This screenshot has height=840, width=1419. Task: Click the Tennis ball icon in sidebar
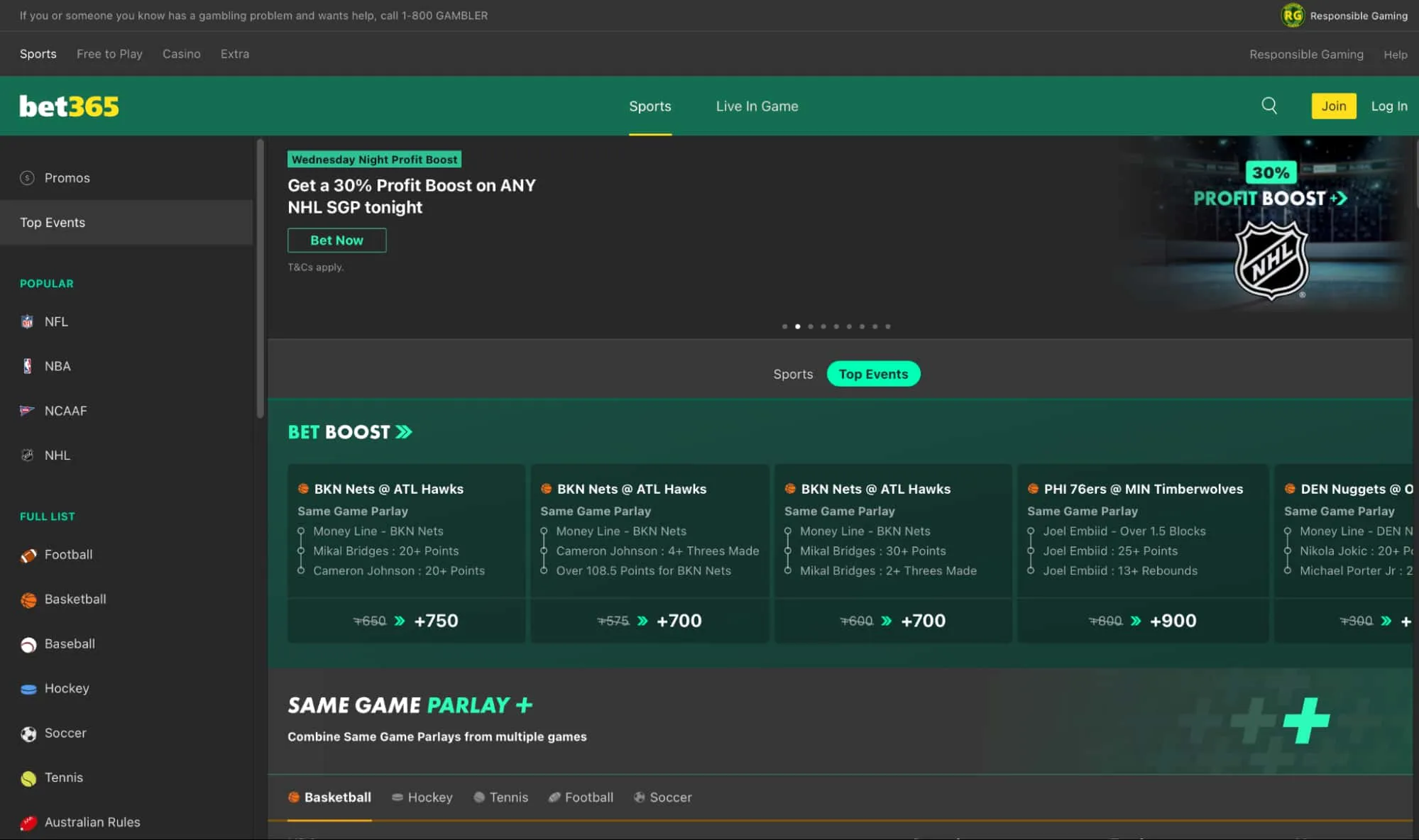[x=28, y=778]
